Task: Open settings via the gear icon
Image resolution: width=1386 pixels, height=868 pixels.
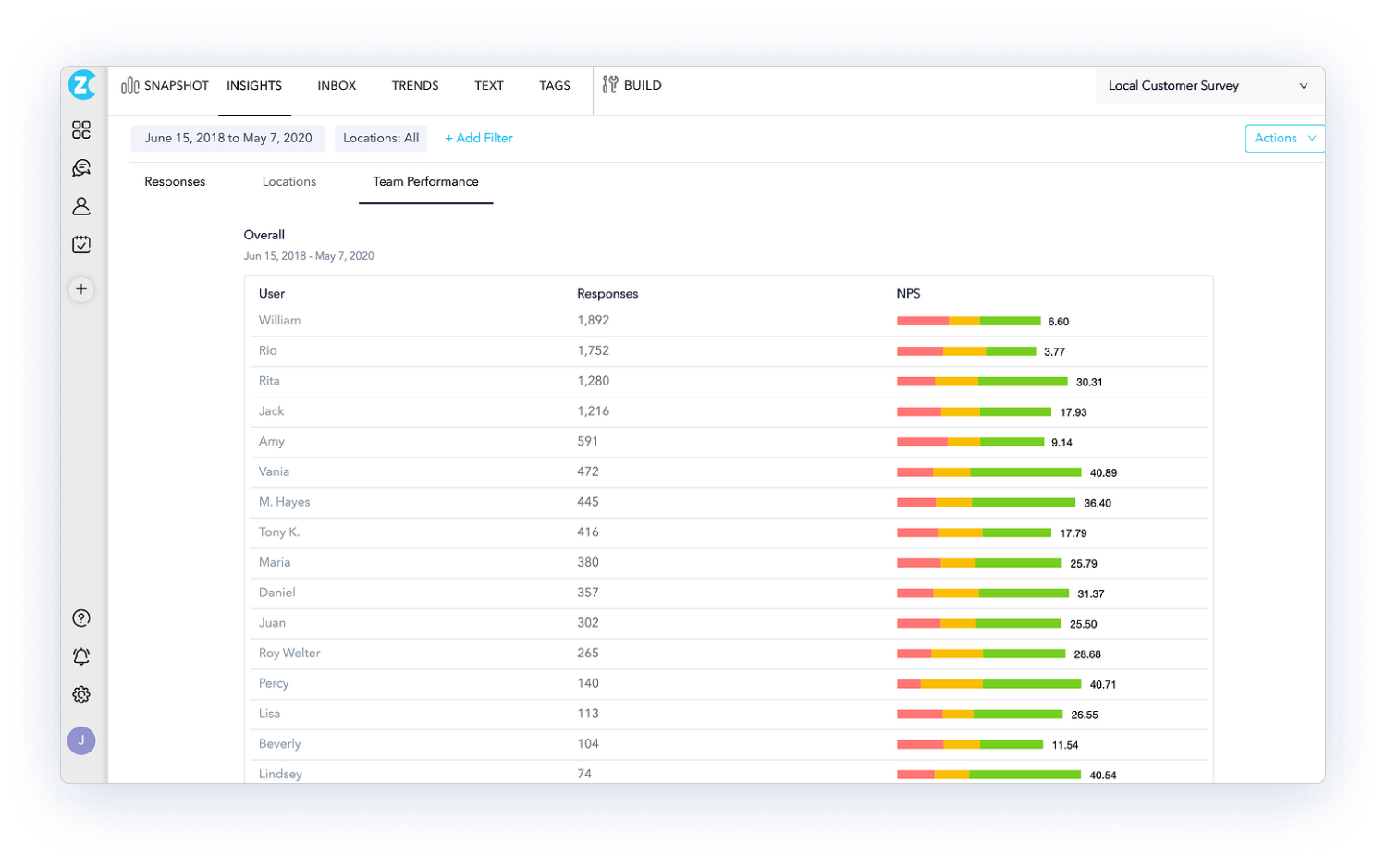Action: (81, 694)
